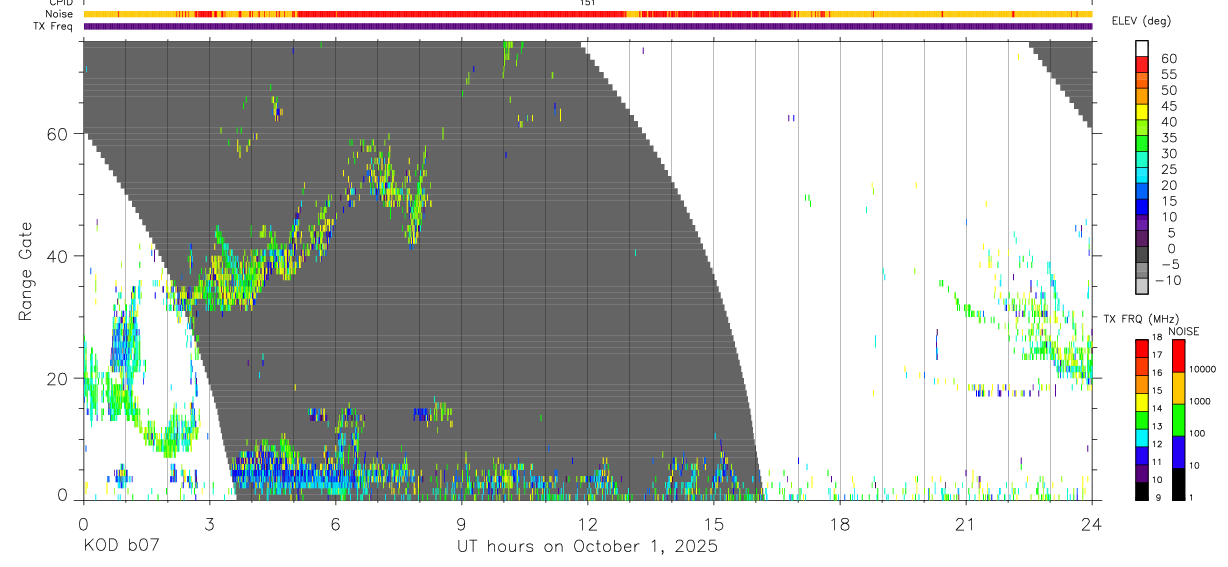This screenshot has height=567, width=1228.
Task: Pick the blue segment of the NOISE colorbar
Action: pos(1179,451)
